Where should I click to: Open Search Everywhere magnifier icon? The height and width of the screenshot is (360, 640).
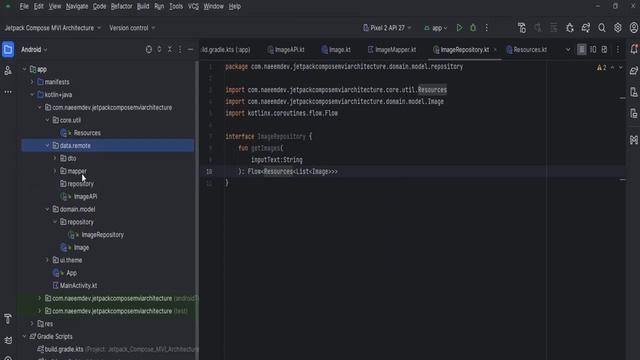(x=602, y=28)
